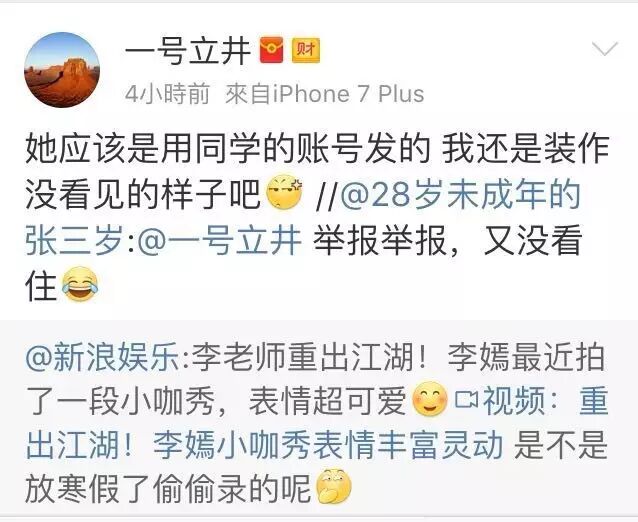
Task: Tap the yellow 财 badge icon
Action: click(305, 50)
